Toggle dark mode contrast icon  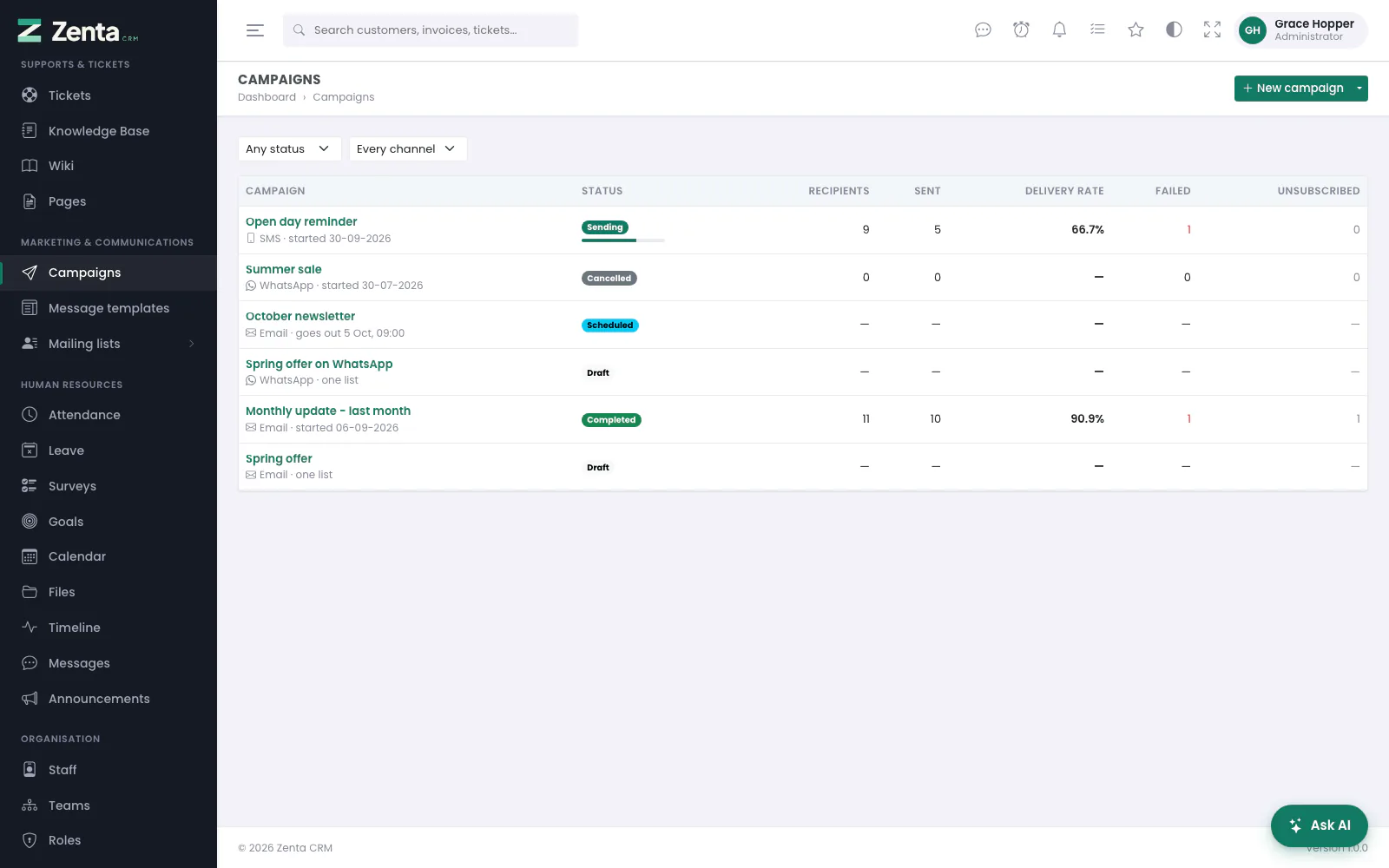(1174, 30)
